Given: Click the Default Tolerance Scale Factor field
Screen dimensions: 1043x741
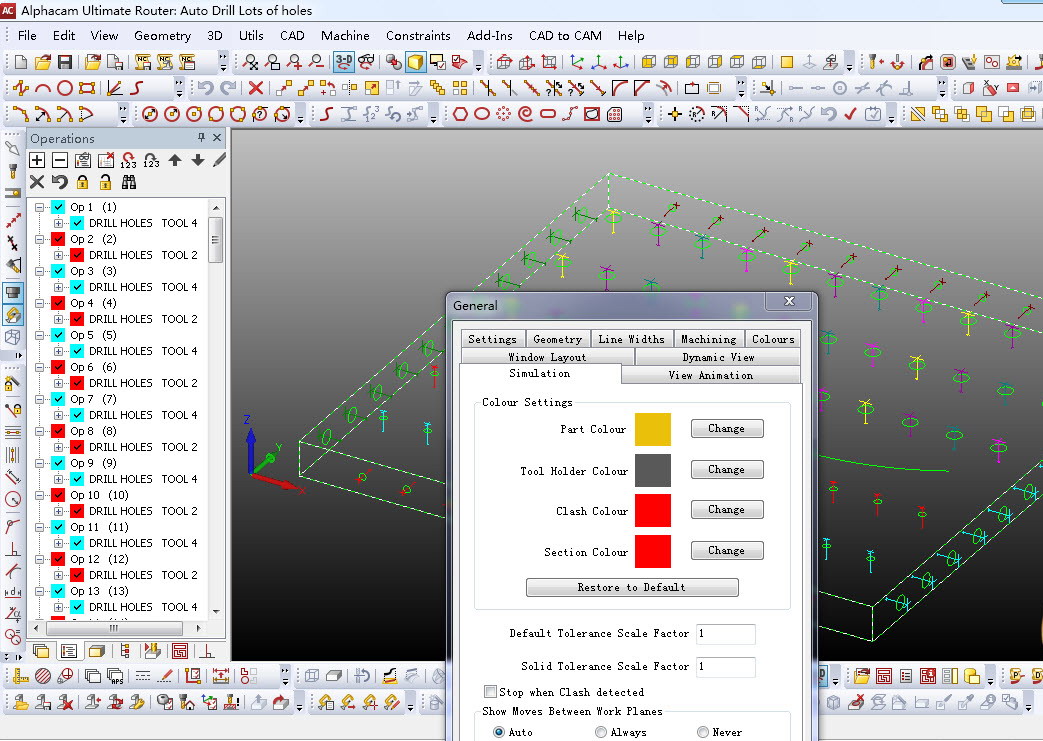Looking at the screenshot, I should [x=726, y=634].
